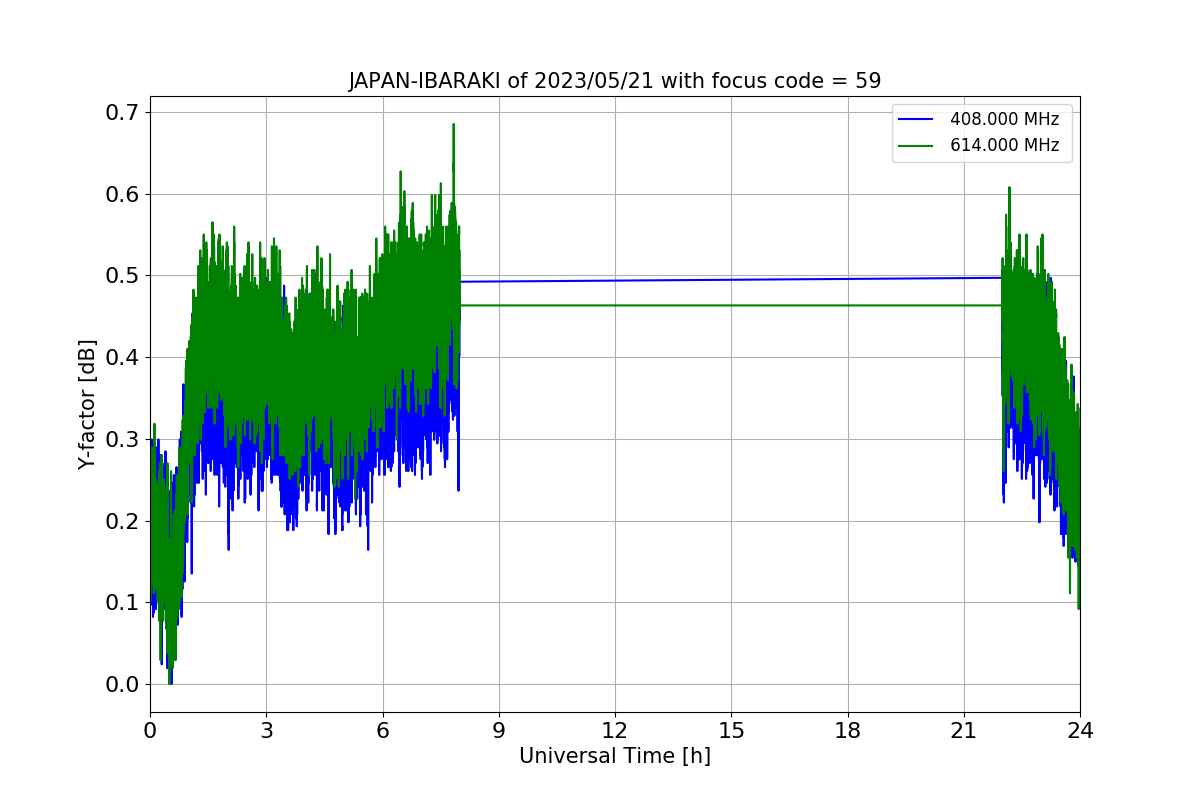This screenshot has width=1200, height=800.
Task: Click x-axis tick label '18'
Action: [x=847, y=730]
